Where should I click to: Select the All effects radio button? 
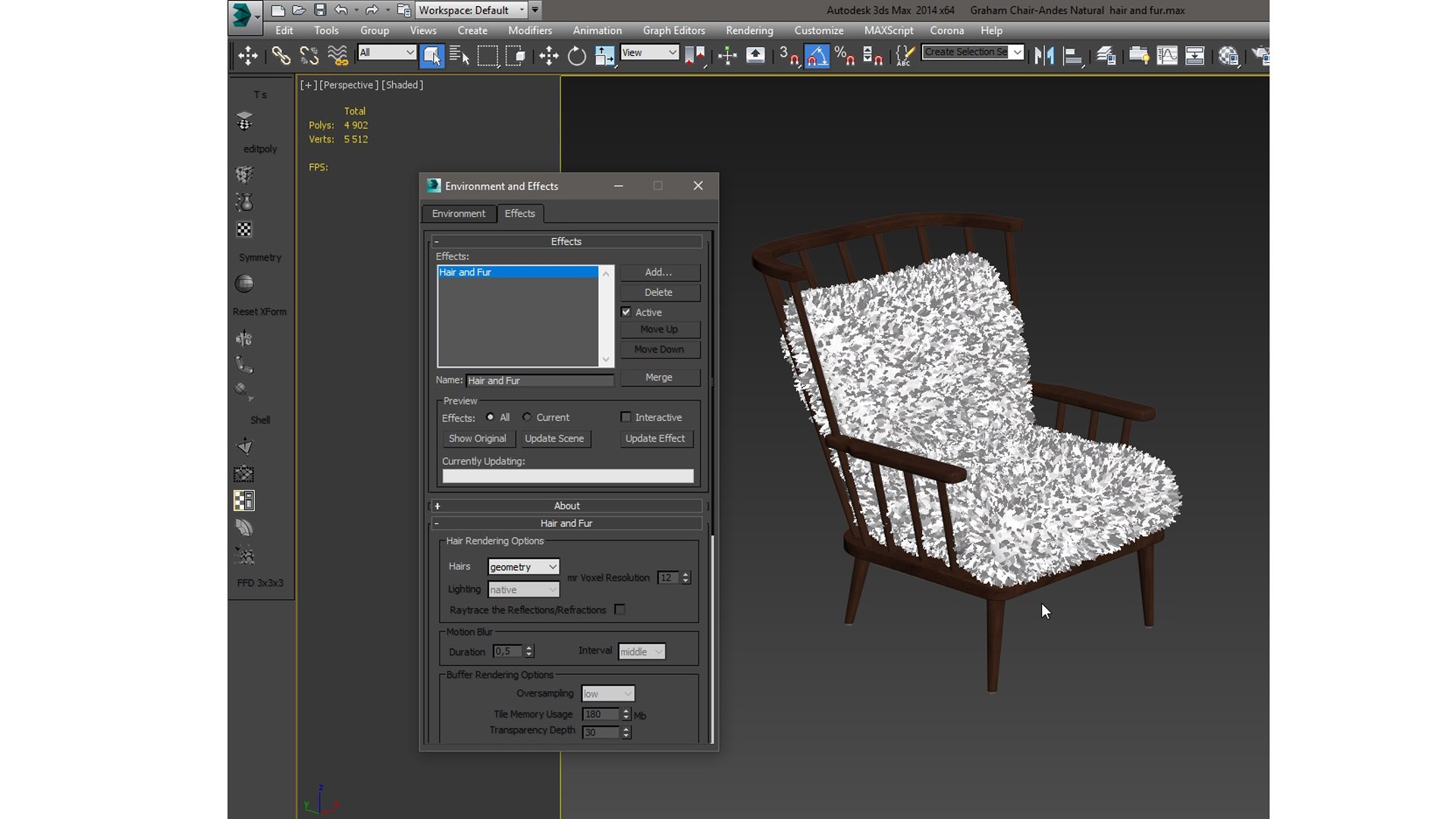pos(490,417)
